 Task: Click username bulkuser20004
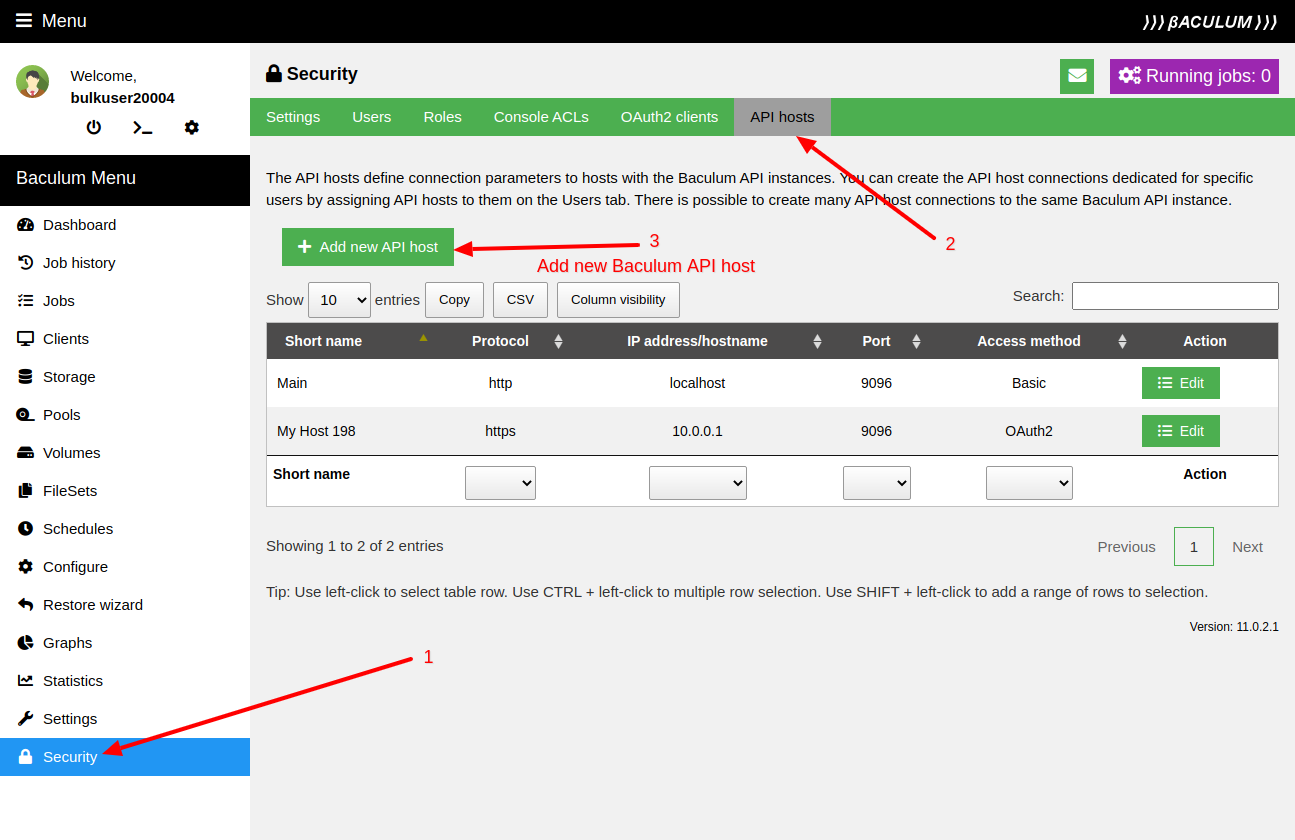point(123,98)
